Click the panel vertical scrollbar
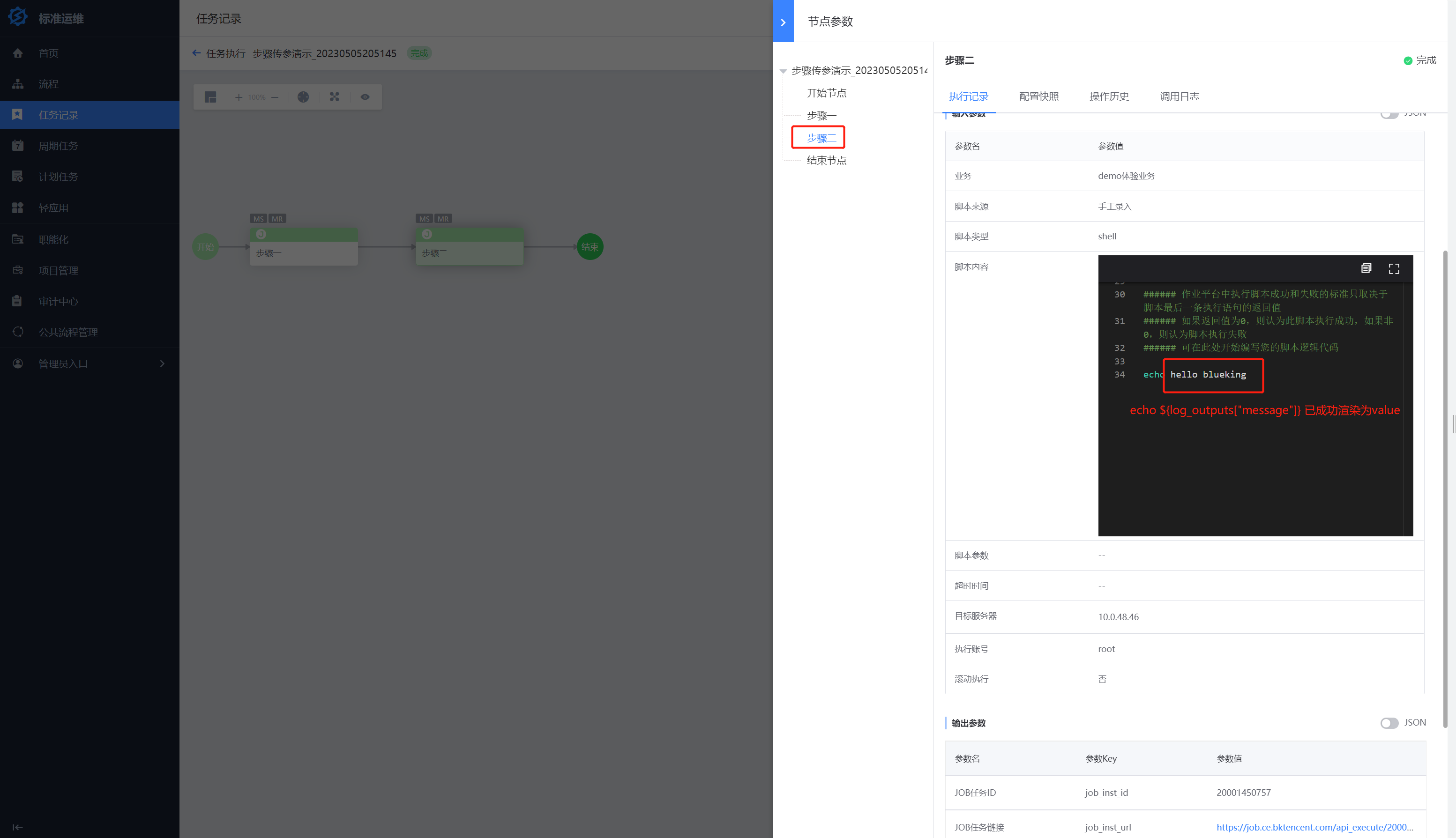This screenshot has width=1456, height=838. coord(1445,489)
